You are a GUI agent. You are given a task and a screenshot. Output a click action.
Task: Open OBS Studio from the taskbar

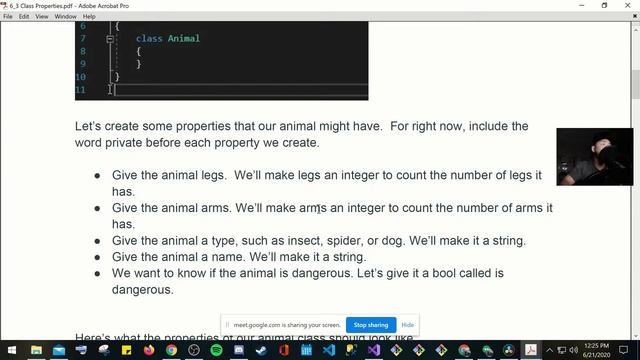coord(194,350)
